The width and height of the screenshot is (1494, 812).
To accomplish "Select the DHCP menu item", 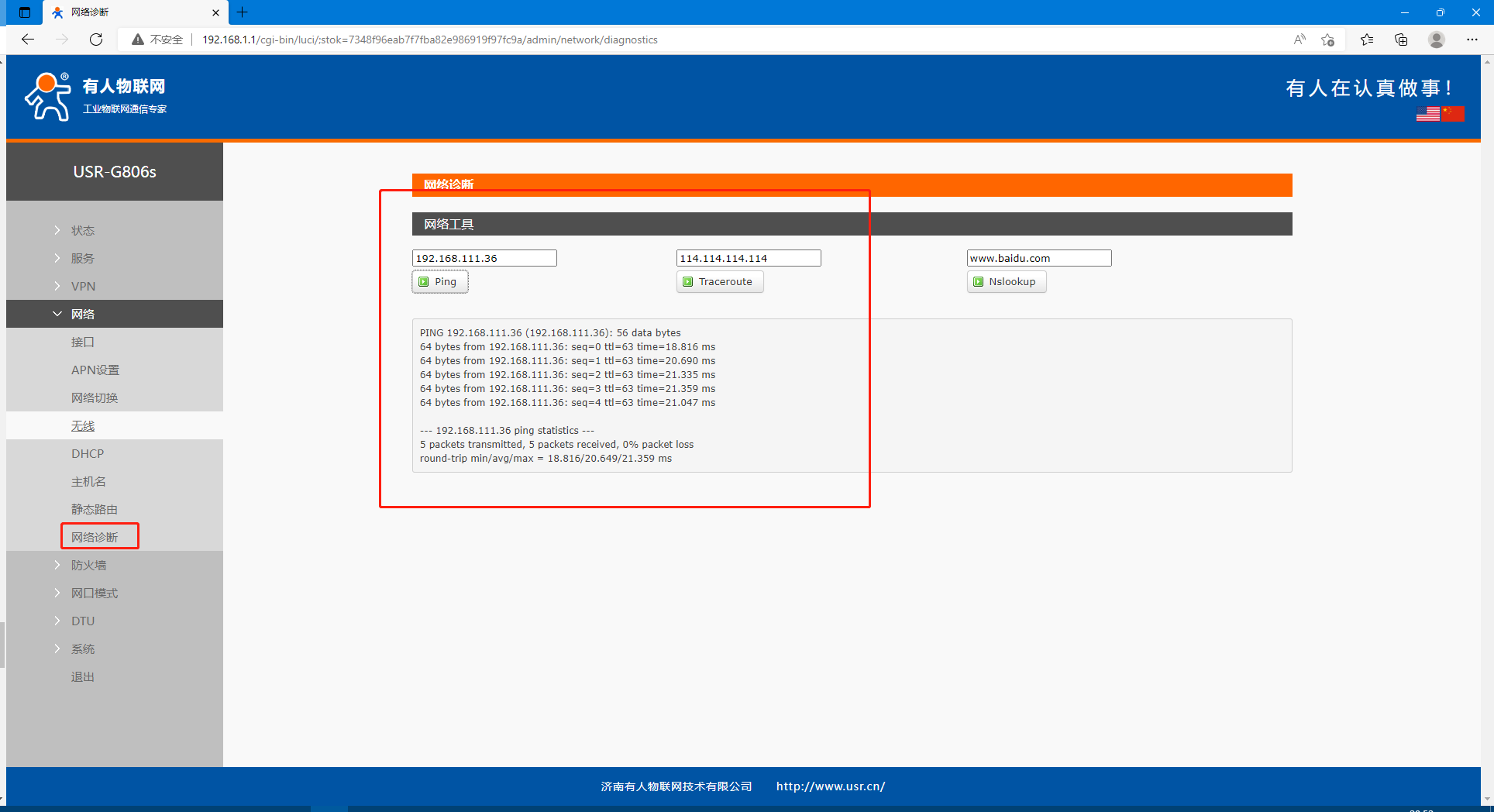I will coord(88,453).
